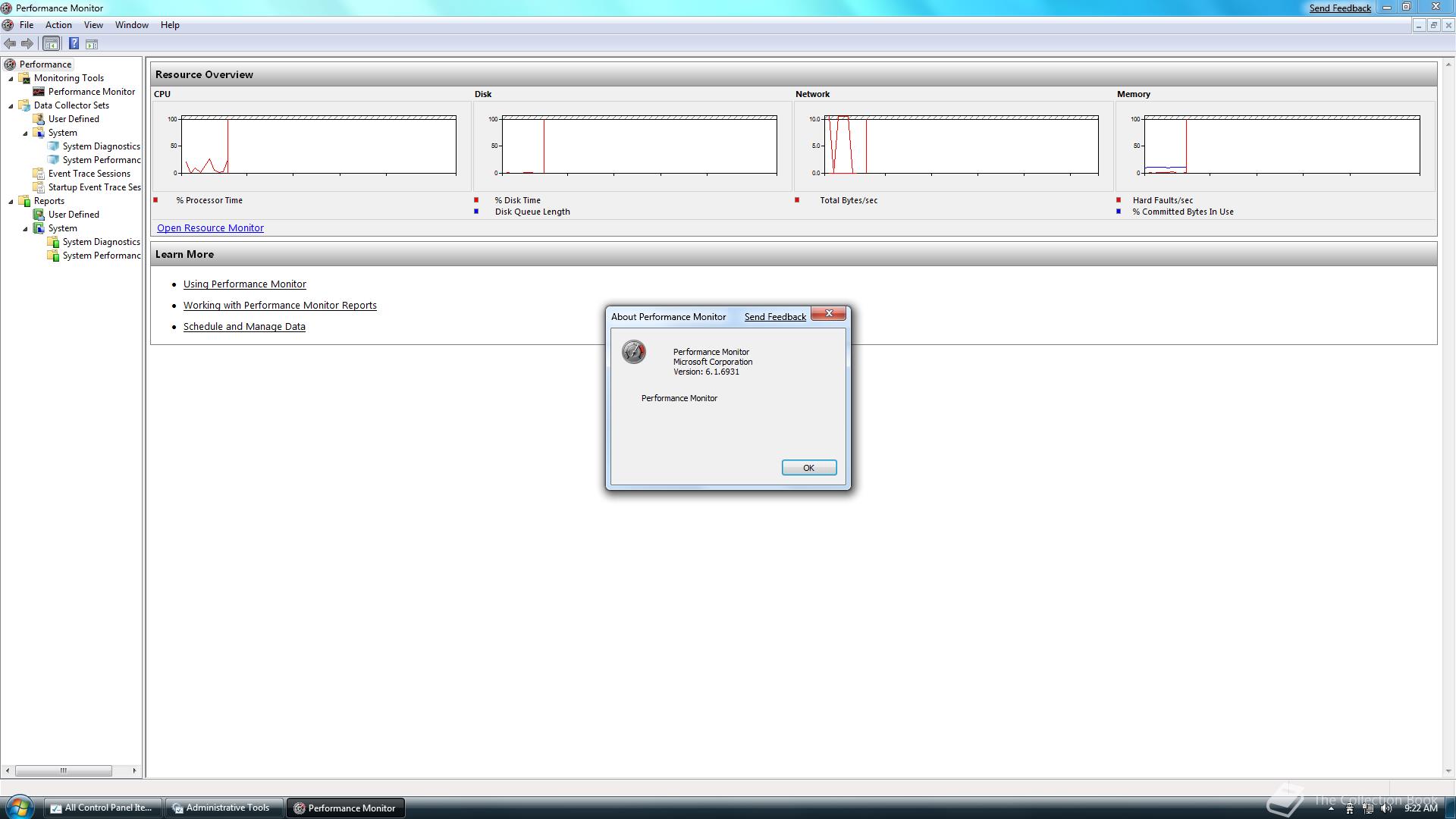Click System Performance collector set cube icon
Screen dimensions: 1456x819
coord(53,160)
